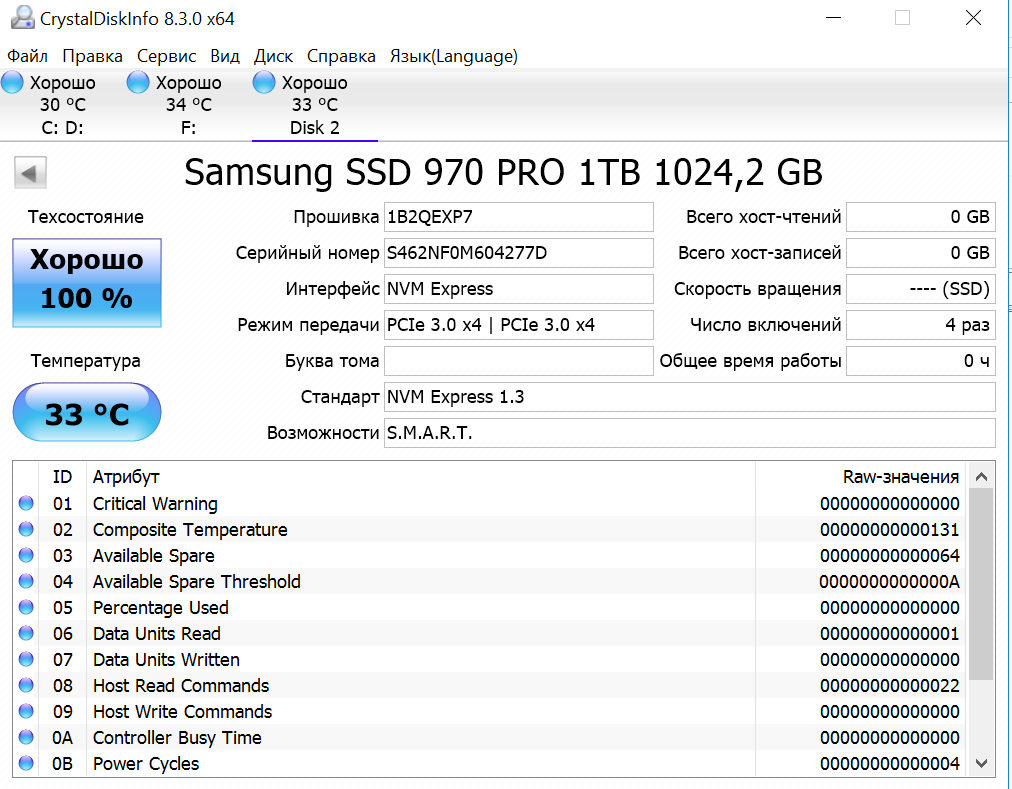Click the Critical Warning status indicator dot

[26, 504]
